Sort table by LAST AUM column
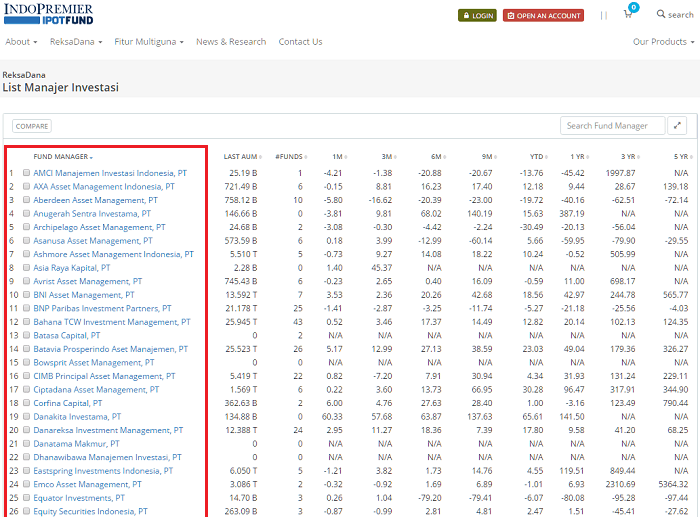The height and width of the screenshot is (517, 700). [x=240, y=157]
